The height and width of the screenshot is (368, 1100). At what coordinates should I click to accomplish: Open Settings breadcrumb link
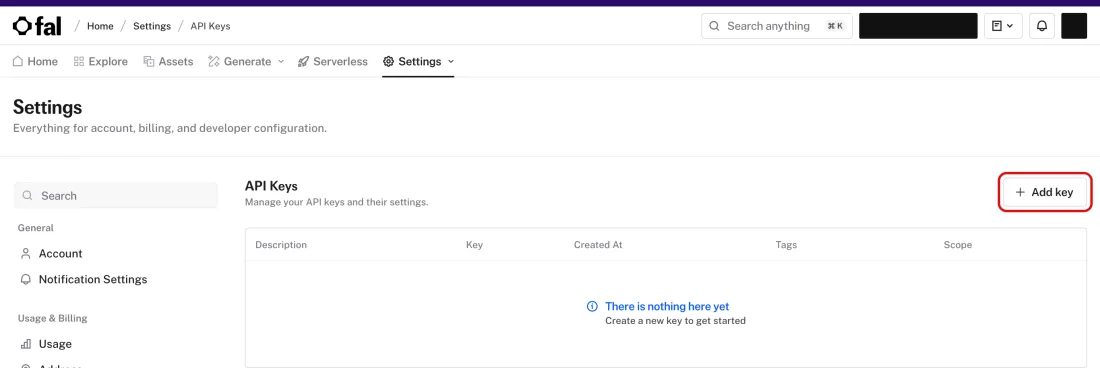(x=152, y=26)
